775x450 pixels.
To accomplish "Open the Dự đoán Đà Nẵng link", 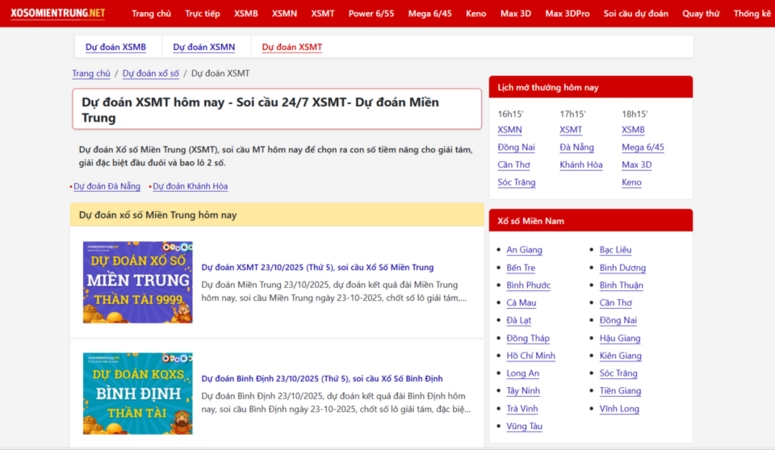I will pos(107,186).
